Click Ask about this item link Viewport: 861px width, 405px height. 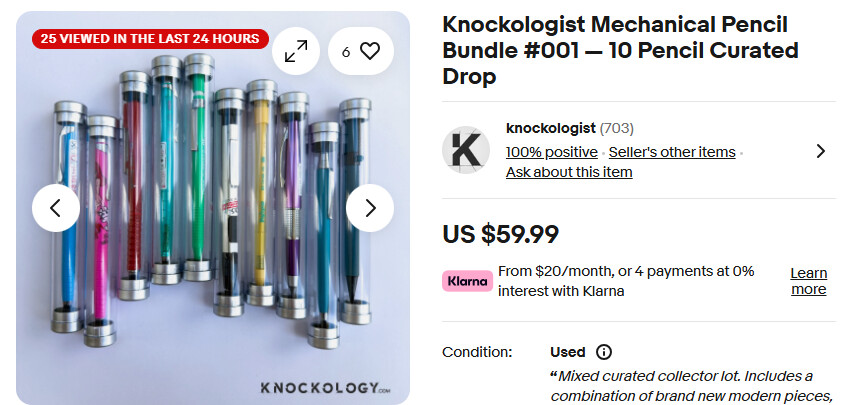(x=569, y=172)
